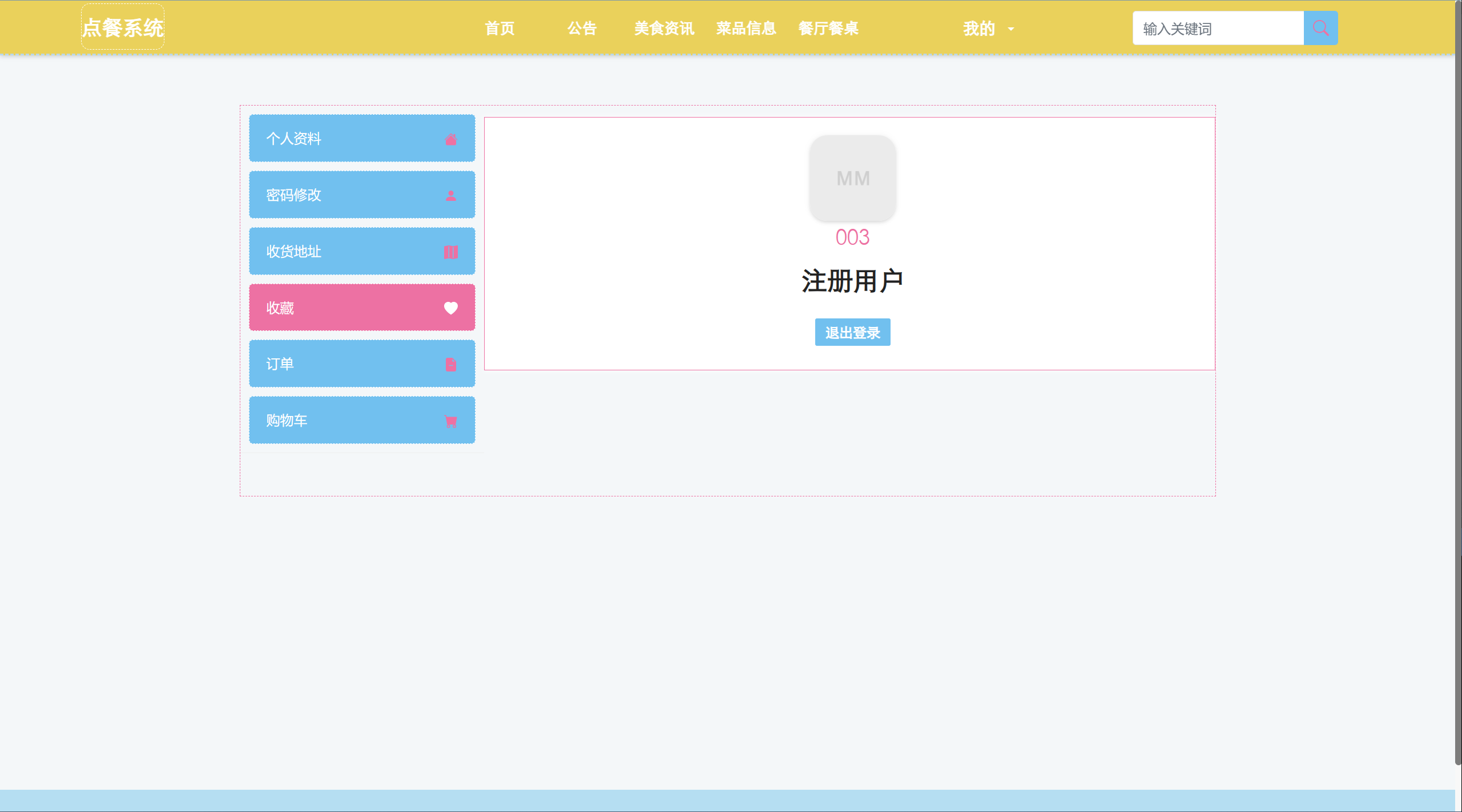Click the magnifier search icon button

(1320, 28)
